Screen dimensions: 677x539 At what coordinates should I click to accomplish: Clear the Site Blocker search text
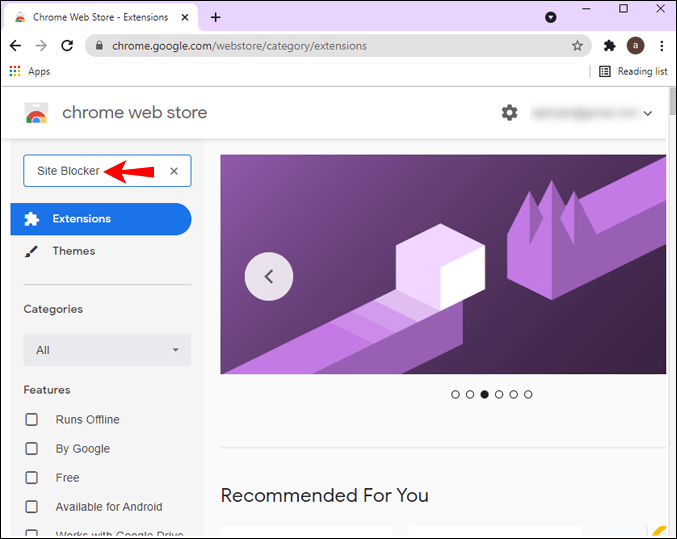coord(174,171)
